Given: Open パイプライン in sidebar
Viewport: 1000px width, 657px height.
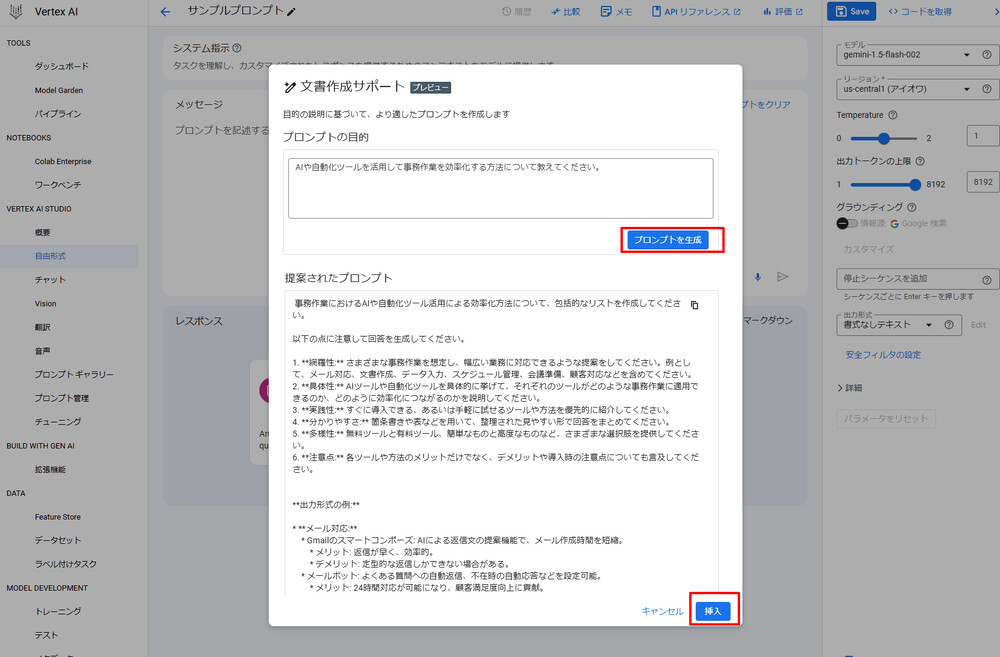Looking at the screenshot, I should (57, 114).
